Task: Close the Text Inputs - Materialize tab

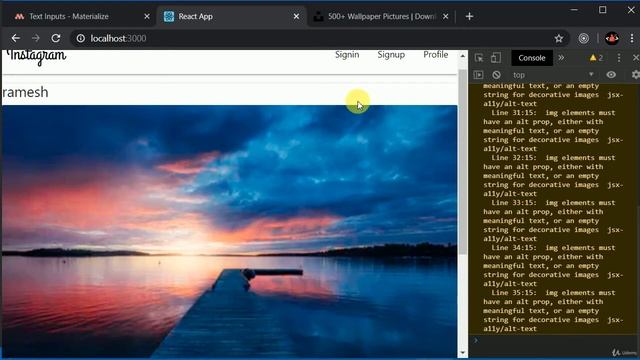Action: click(147, 16)
